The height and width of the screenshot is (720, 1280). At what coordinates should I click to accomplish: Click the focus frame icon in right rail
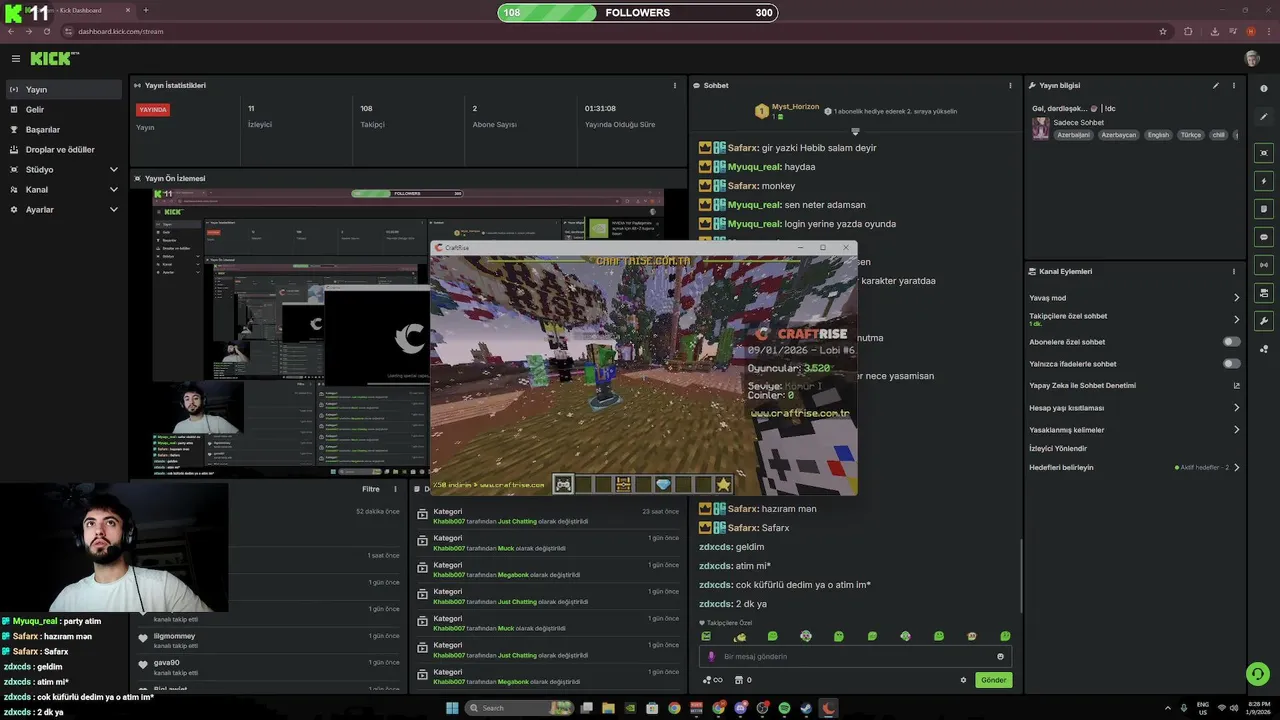[1264, 153]
